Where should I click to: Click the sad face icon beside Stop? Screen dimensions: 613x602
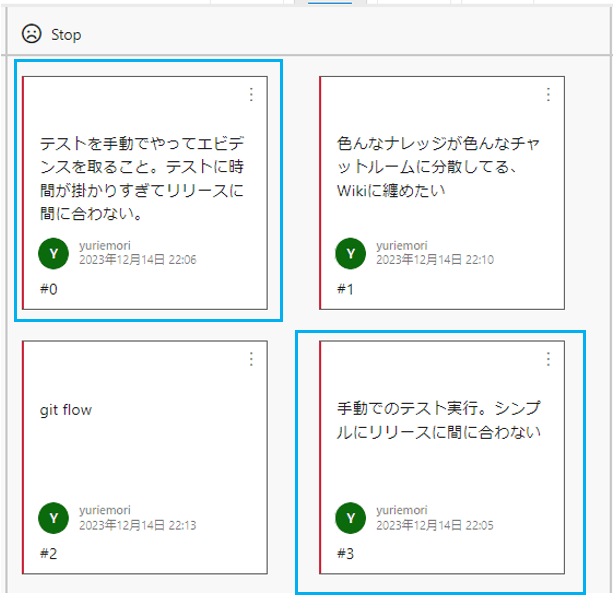pos(31,34)
